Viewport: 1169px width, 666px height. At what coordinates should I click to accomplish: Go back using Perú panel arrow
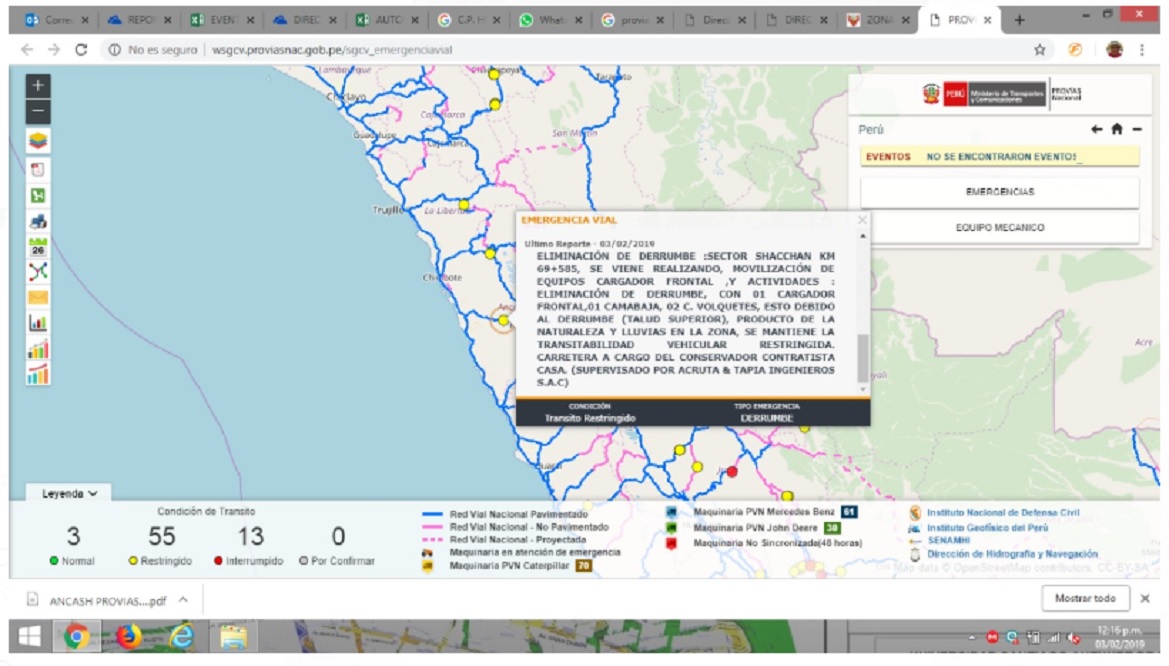[1097, 130]
